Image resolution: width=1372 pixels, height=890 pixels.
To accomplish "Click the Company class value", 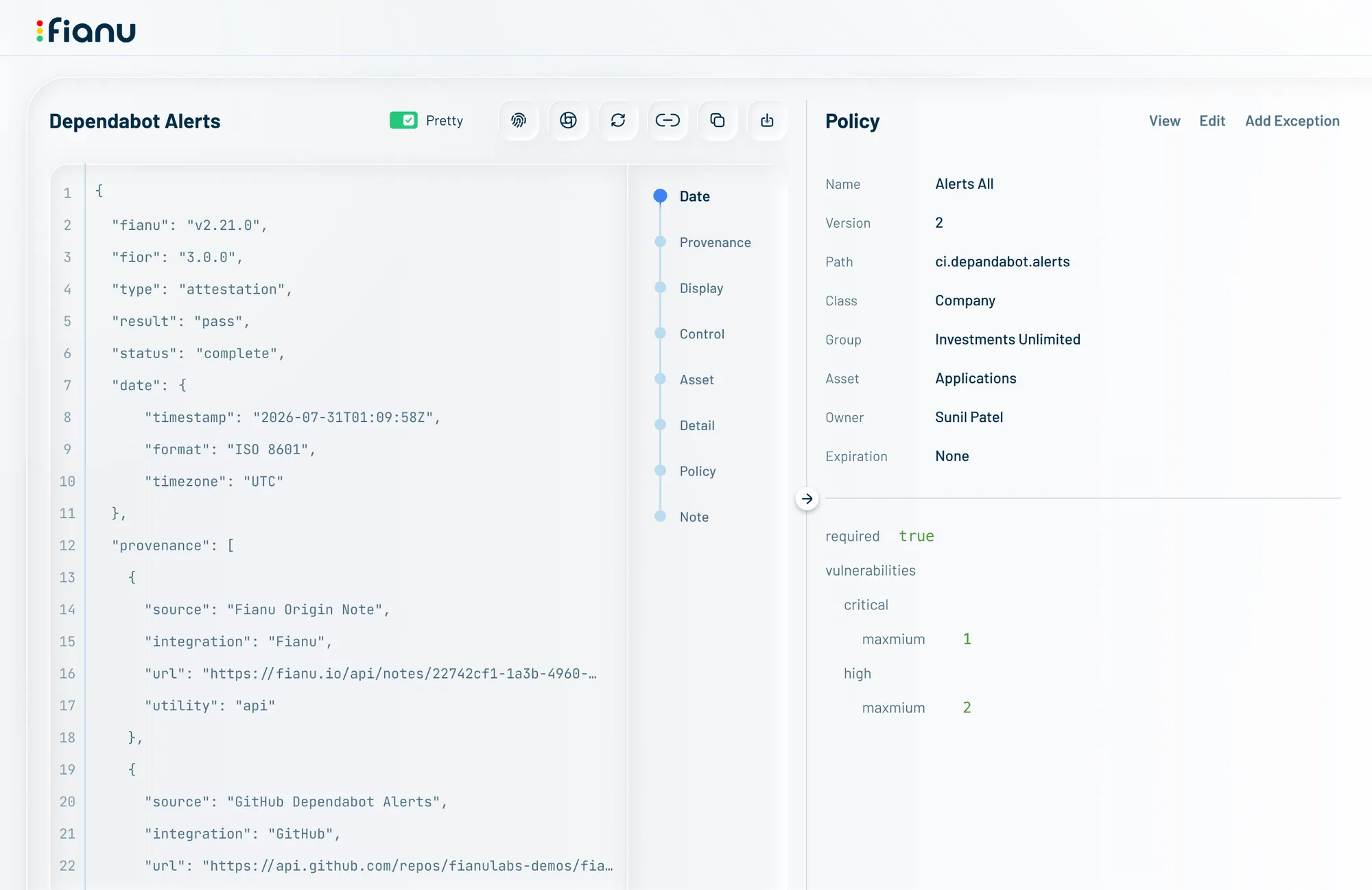I will click(x=965, y=301).
